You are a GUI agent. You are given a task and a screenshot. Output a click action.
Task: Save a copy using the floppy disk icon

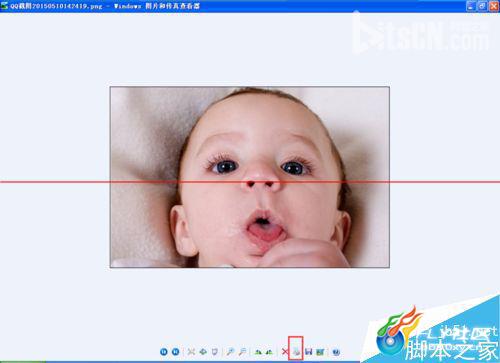tap(308, 352)
